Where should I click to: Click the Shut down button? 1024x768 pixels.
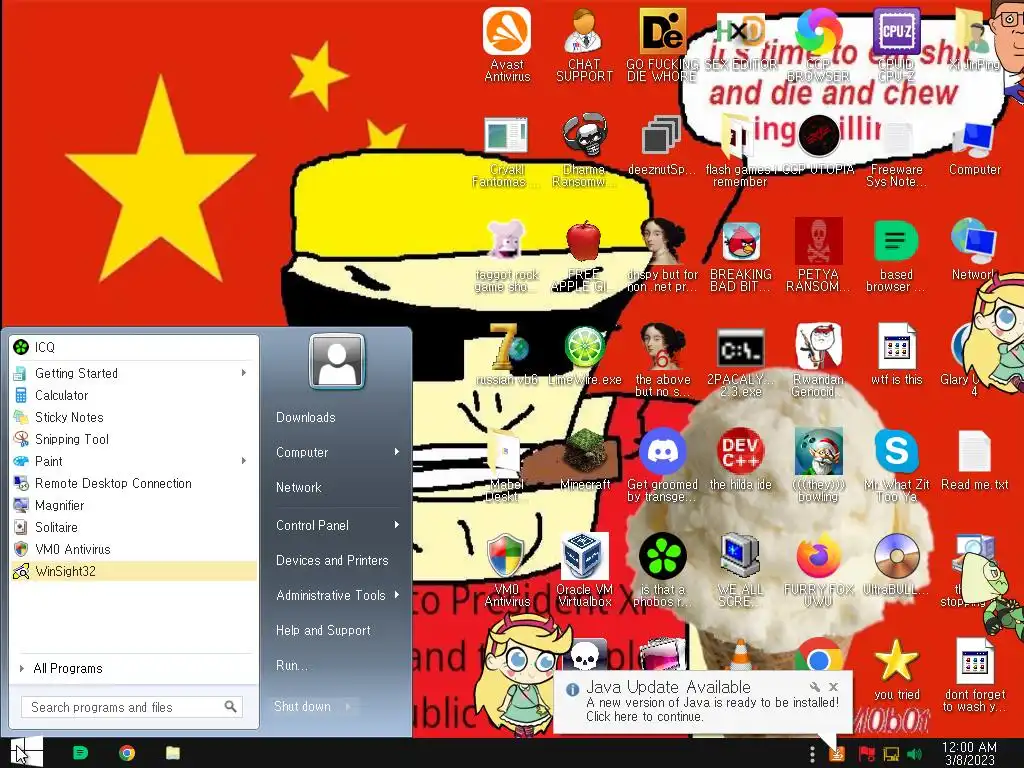[302, 706]
